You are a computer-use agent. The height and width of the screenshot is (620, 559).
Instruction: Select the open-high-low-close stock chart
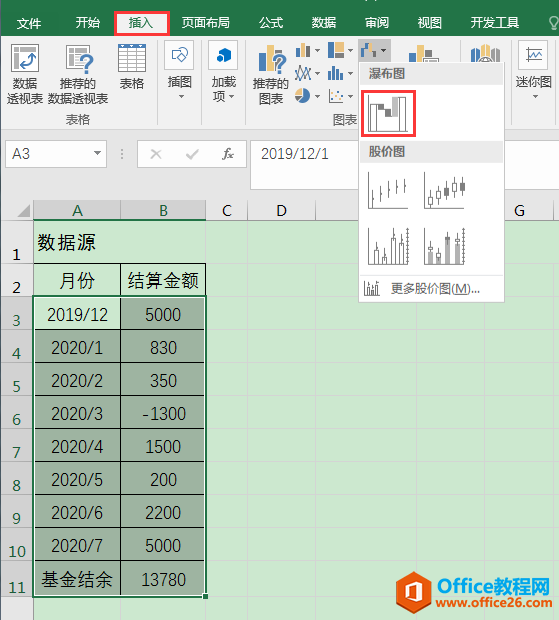pyautogui.click(x=444, y=191)
